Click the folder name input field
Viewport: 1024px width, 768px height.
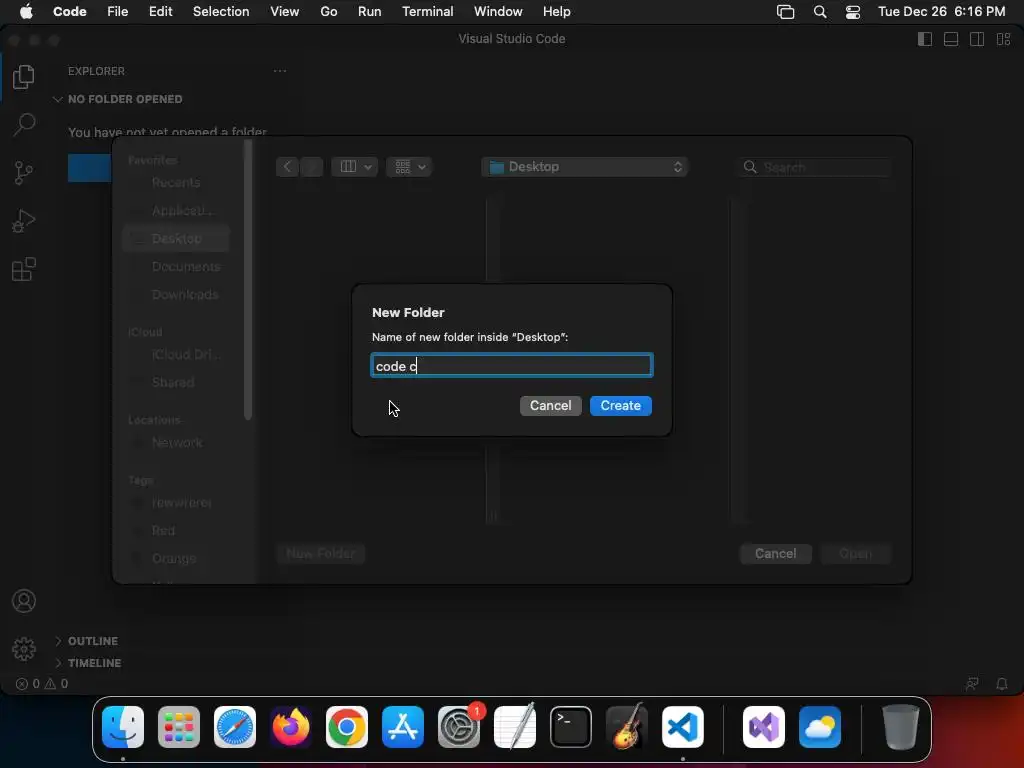coord(512,366)
